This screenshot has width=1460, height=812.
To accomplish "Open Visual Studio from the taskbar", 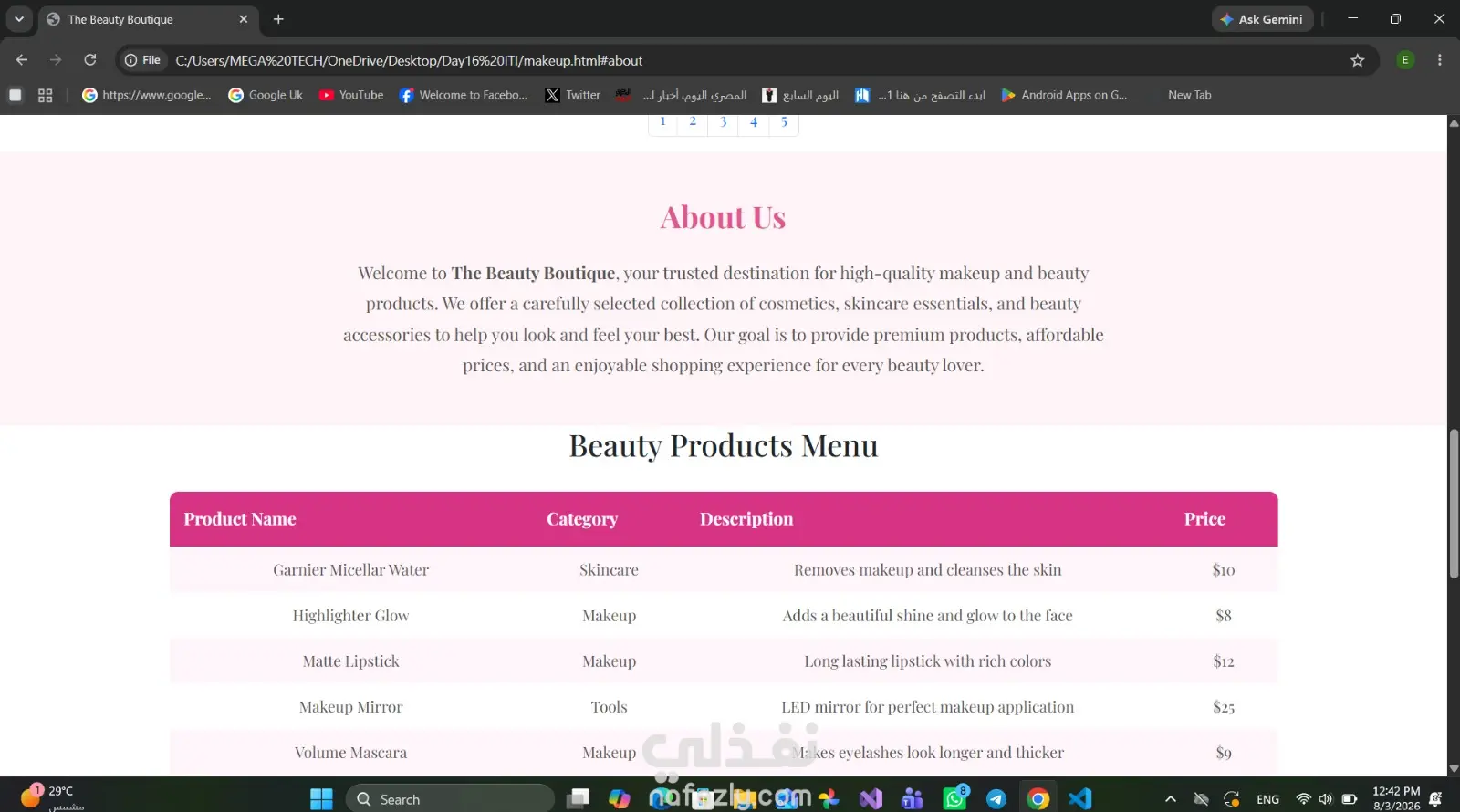I will pos(871,799).
